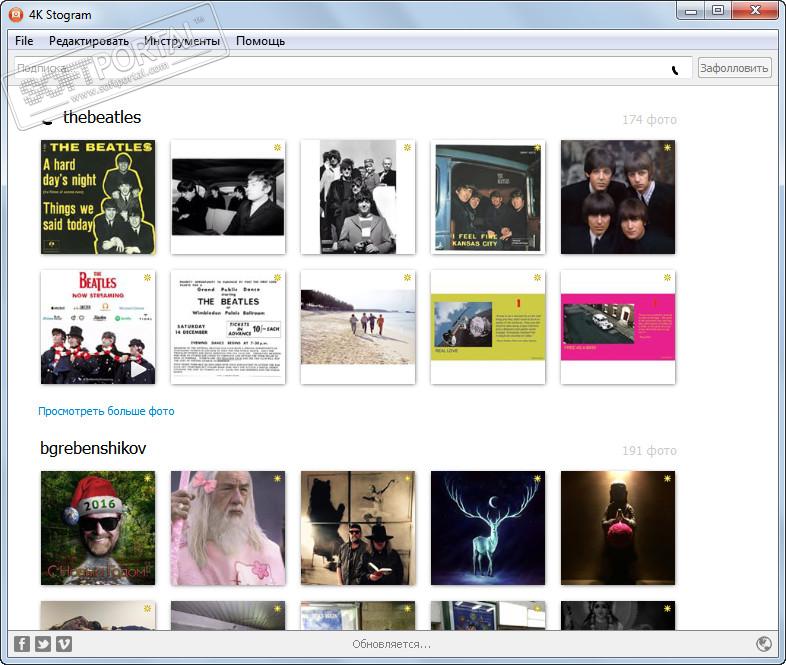
Task: Open the Beatles group with crowd photo
Action: (358, 197)
